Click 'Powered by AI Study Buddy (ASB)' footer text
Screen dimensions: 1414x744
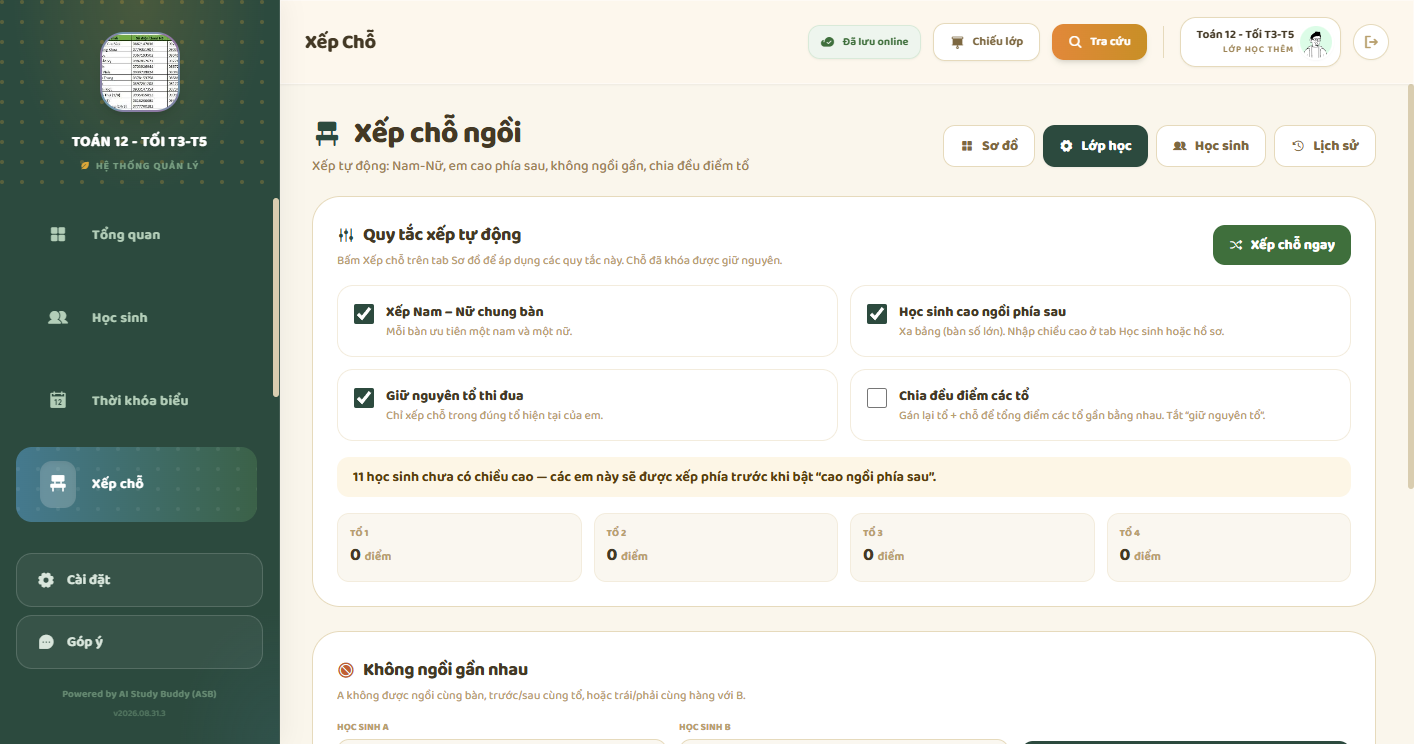coord(139,694)
